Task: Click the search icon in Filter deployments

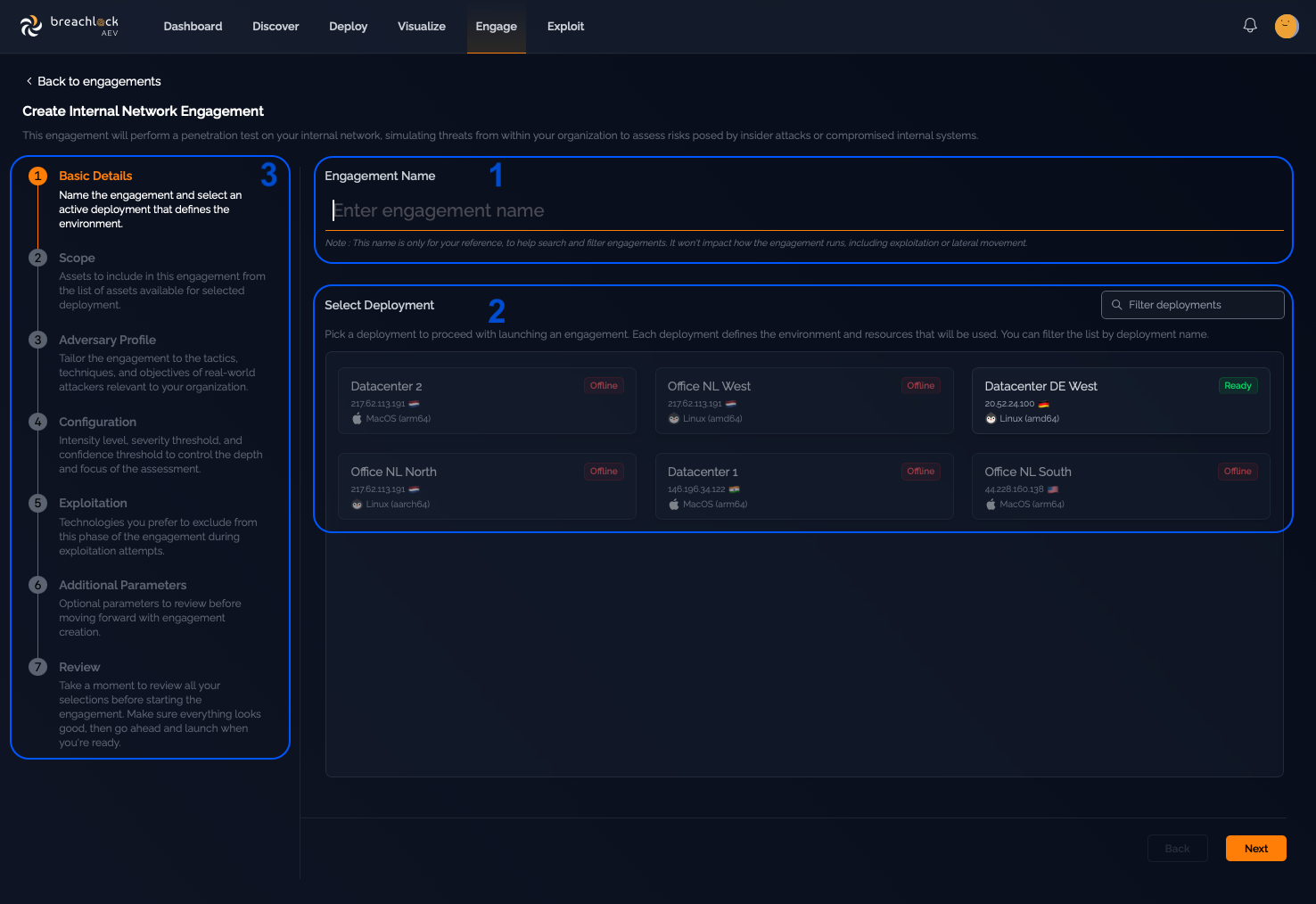Action: (x=1116, y=305)
